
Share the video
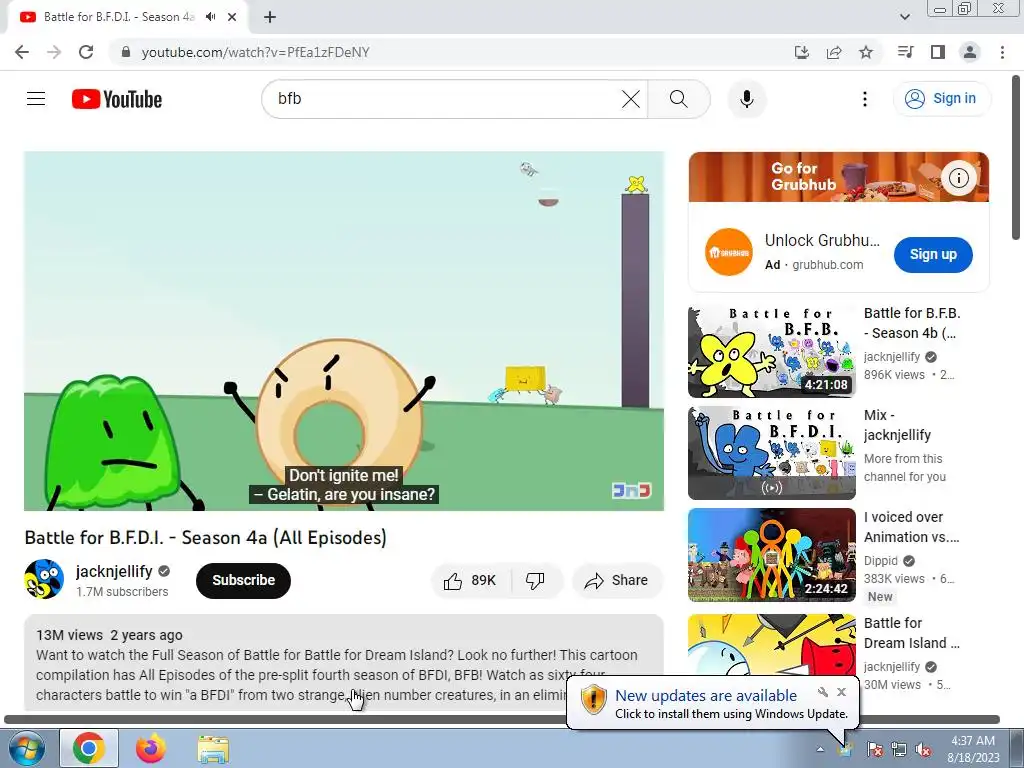617,581
